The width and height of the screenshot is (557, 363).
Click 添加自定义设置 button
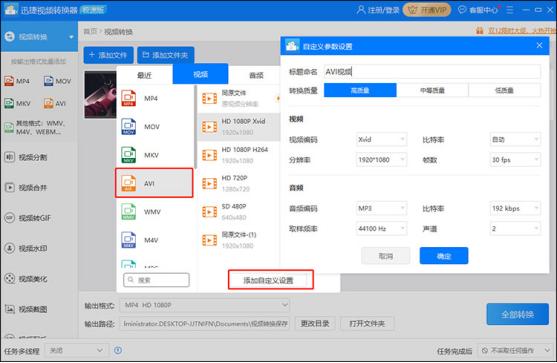[271, 280]
